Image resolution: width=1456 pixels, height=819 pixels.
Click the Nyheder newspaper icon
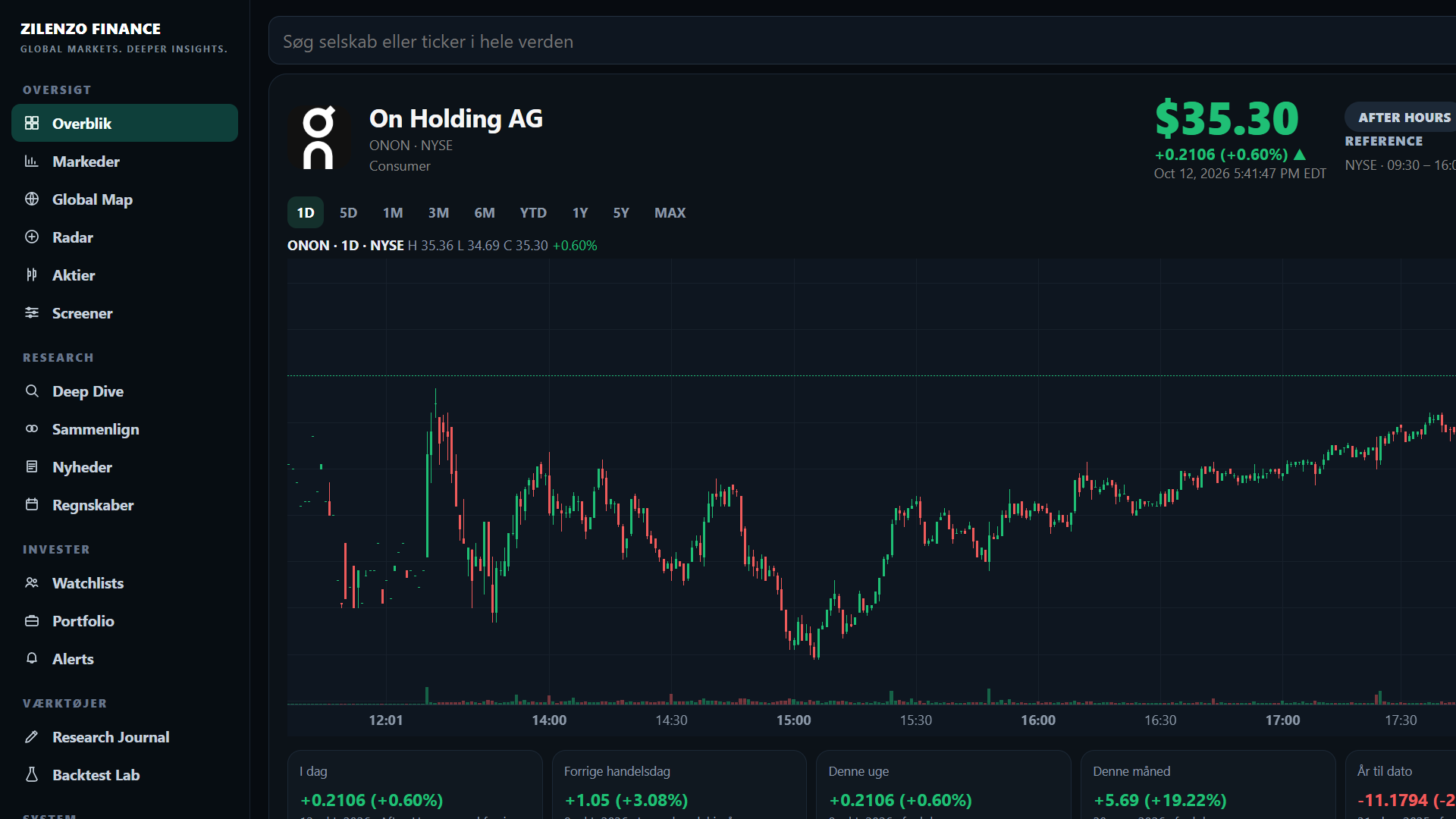pos(32,466)
